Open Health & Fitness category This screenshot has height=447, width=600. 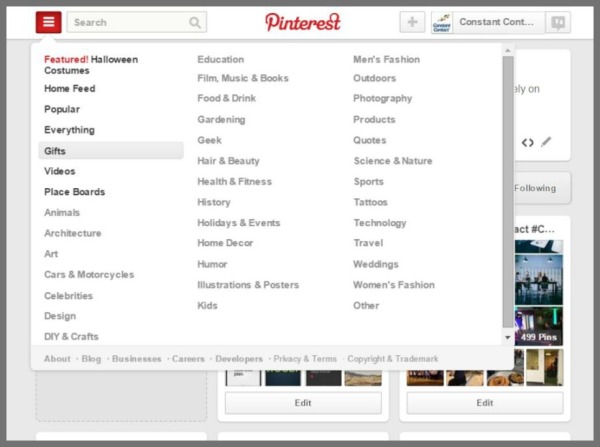pyautogui.click(x=235, y=181)
